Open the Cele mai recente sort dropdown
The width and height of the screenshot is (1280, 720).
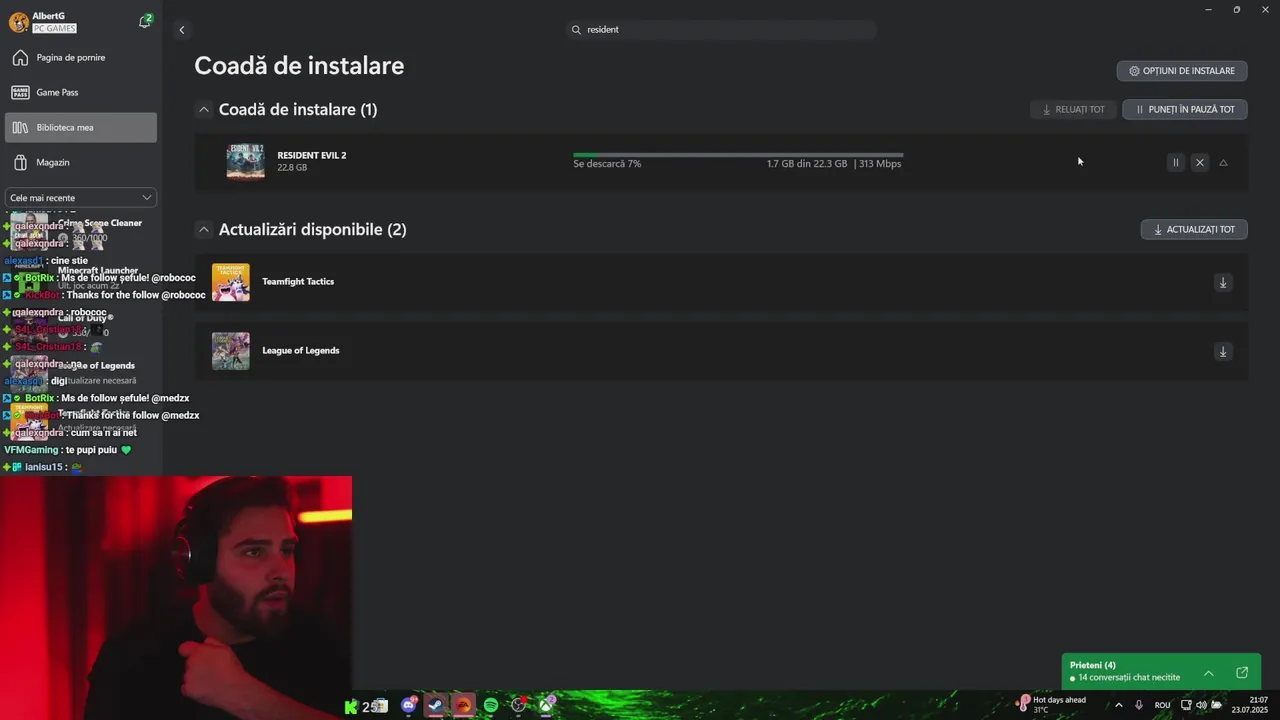[x=80, y=198]
